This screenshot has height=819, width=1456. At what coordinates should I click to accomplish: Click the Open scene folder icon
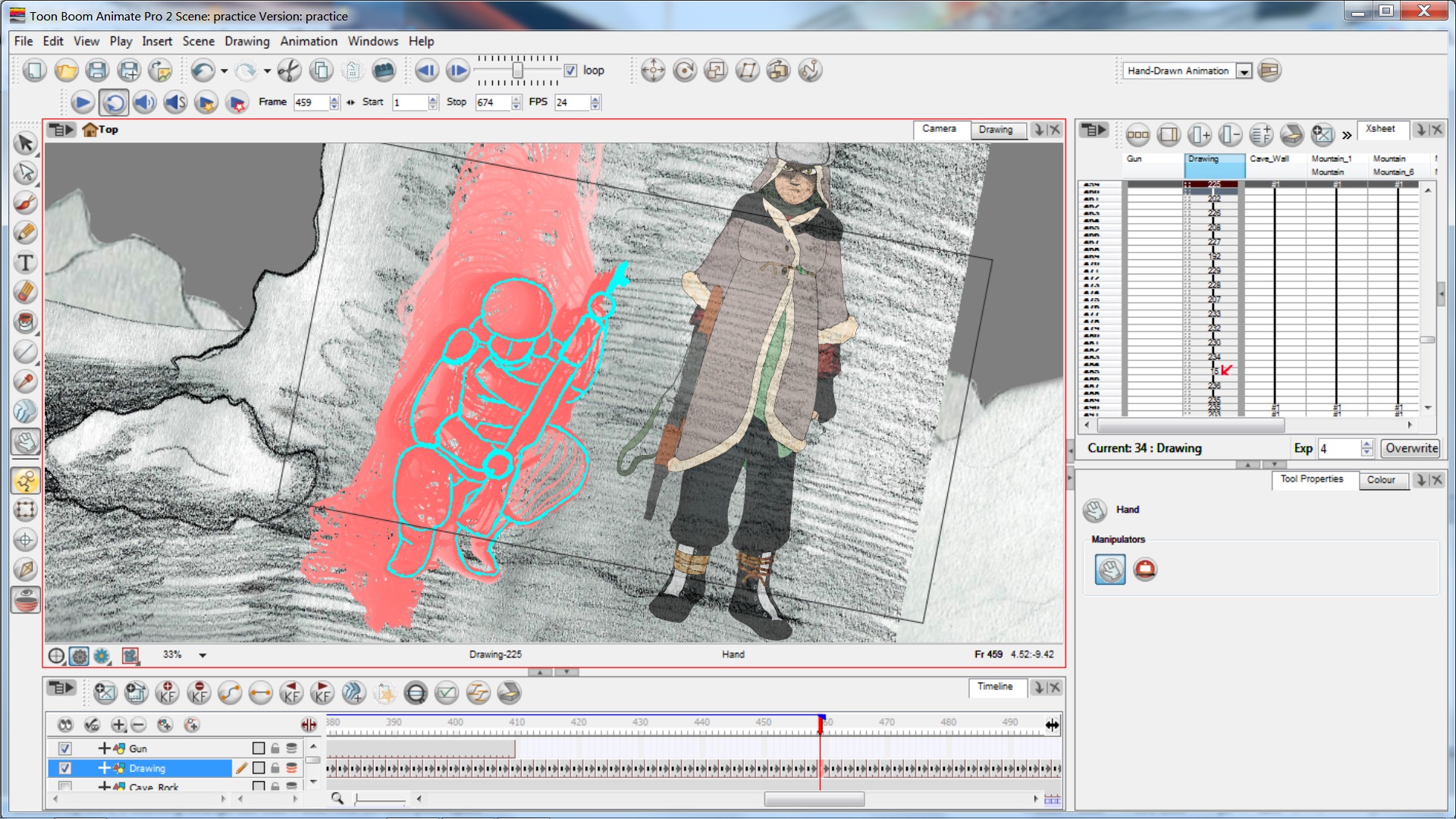pyautogui.click(x=66, y=71)
